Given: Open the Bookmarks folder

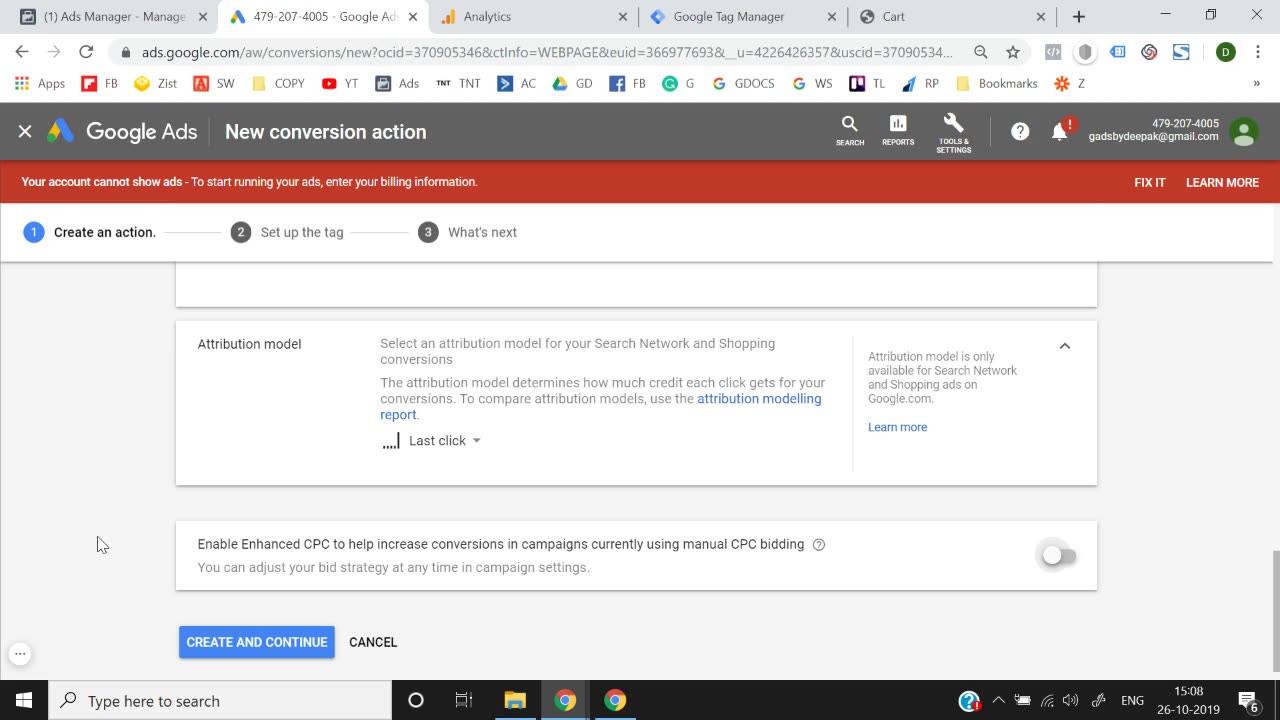Looking at the screenshot, I should pyautogui.click(x=997, y=84).
